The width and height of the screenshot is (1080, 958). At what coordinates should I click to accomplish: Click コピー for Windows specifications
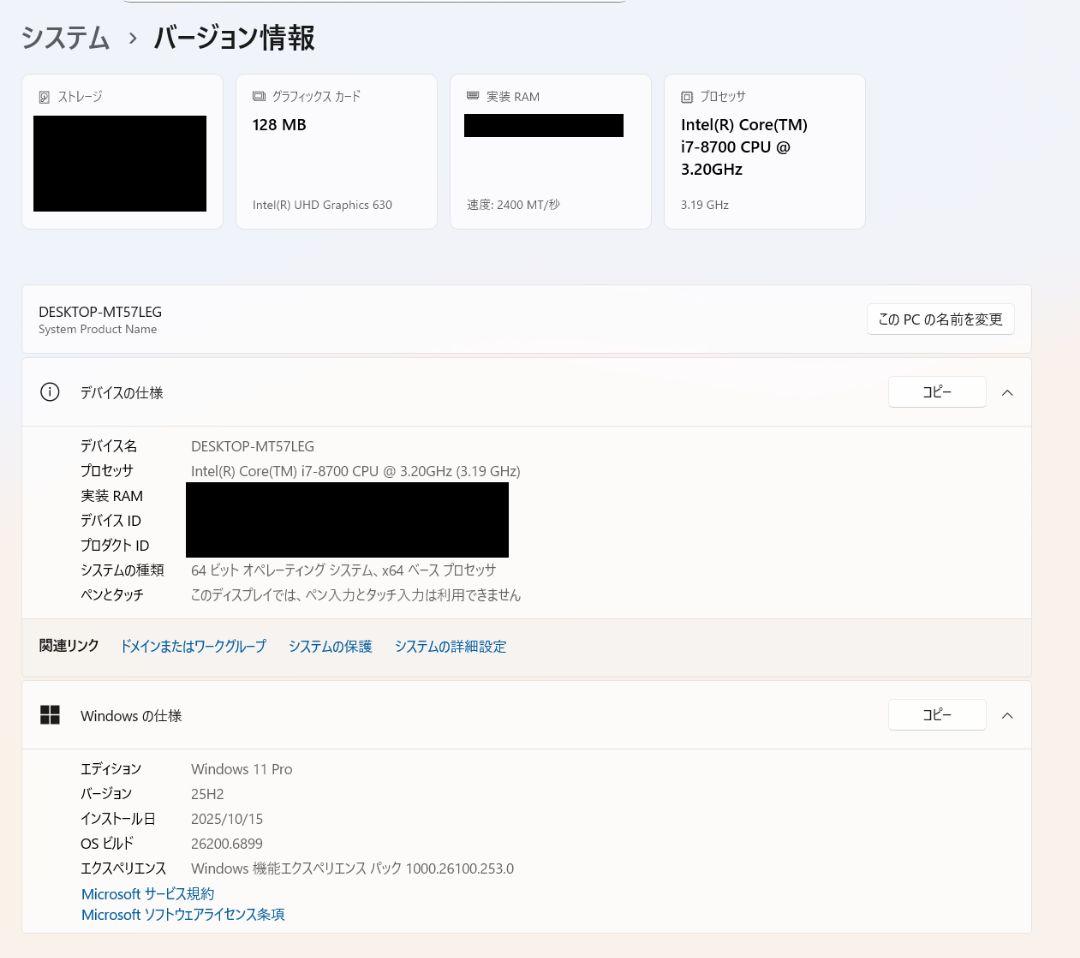tap(936, 714)
